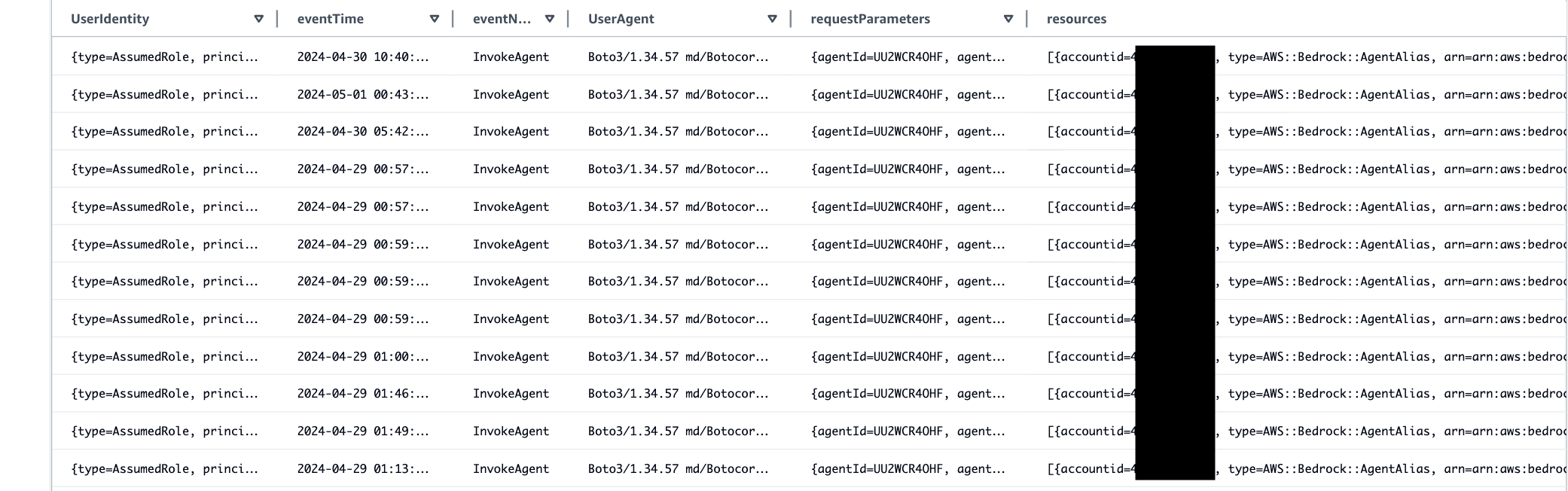Image resolution: width=1568 pixels, height=491 pixels.
Task: Open the eventName column filter
Action: [551, 19]
